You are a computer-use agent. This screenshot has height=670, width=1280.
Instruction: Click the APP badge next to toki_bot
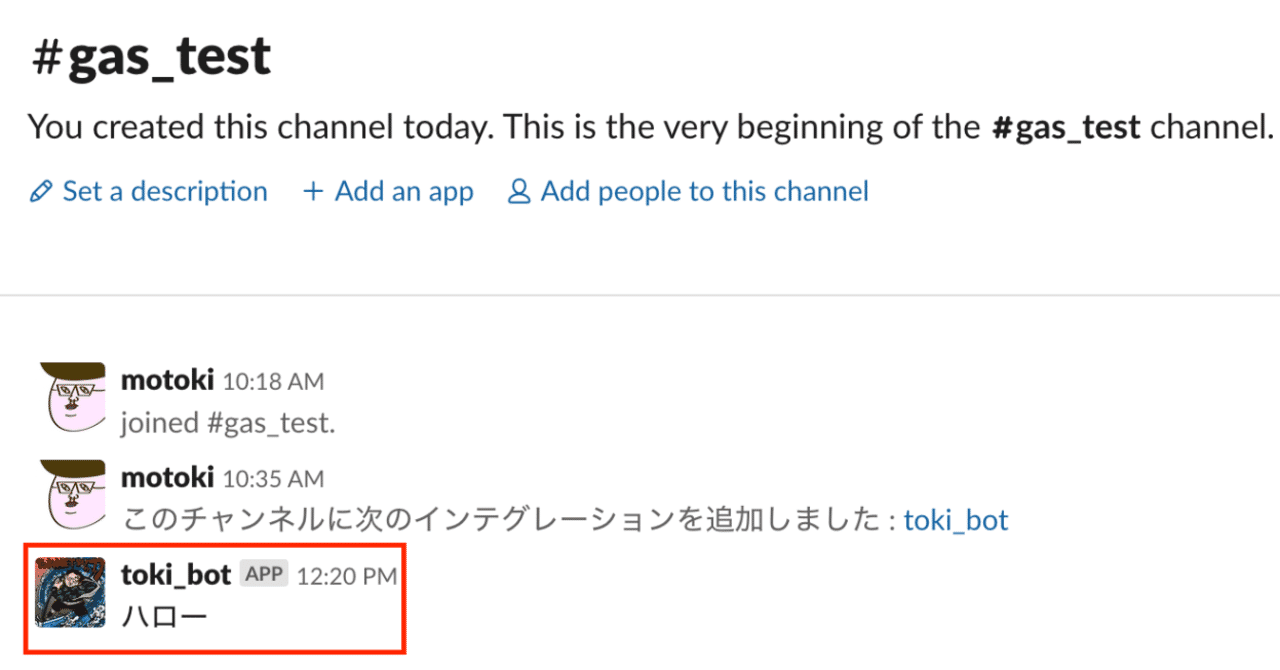coord(264,574)
